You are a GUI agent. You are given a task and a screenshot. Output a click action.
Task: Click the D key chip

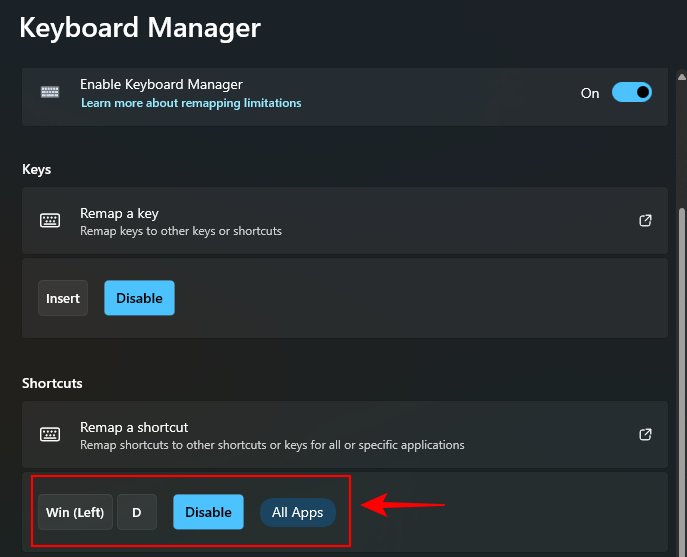[x=137, y=513]
